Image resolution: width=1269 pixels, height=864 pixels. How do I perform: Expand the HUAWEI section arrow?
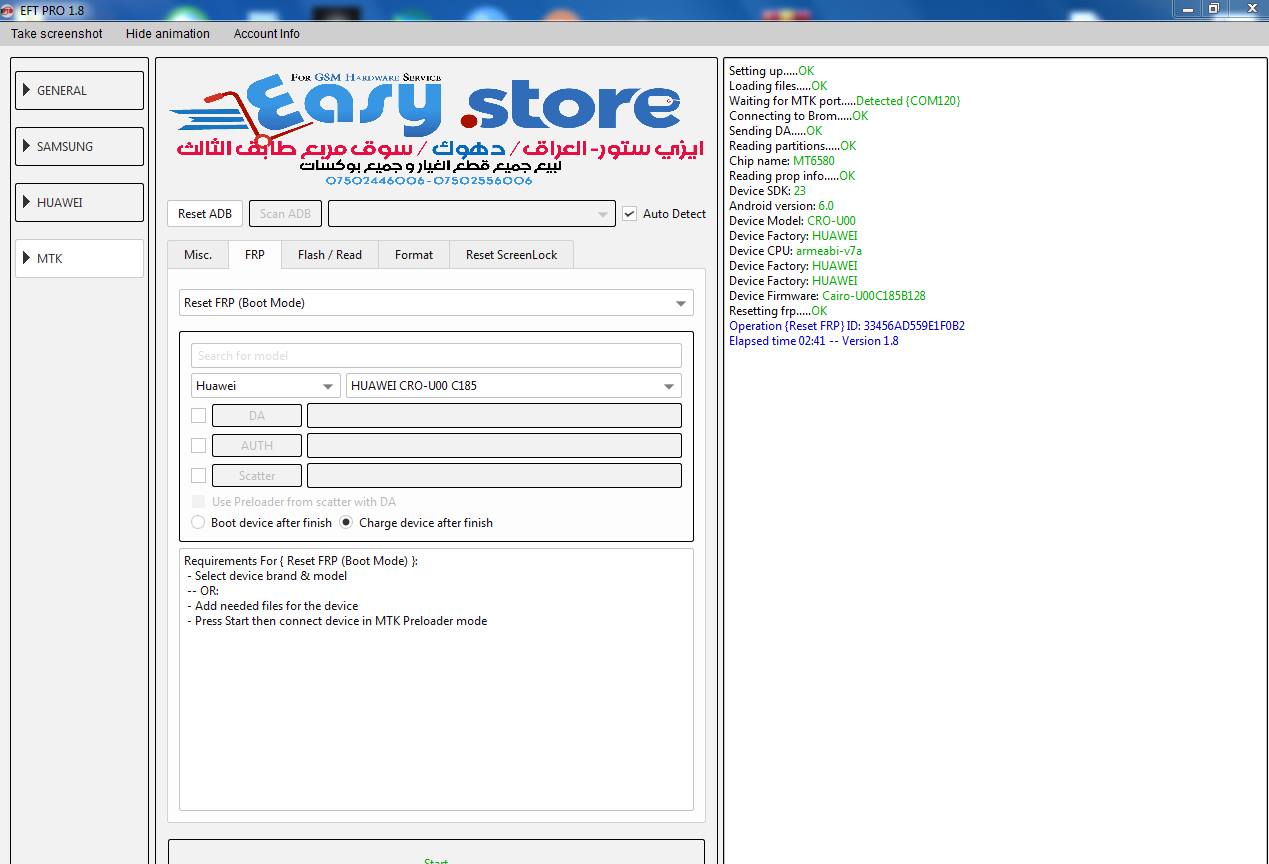click(26, 202)
